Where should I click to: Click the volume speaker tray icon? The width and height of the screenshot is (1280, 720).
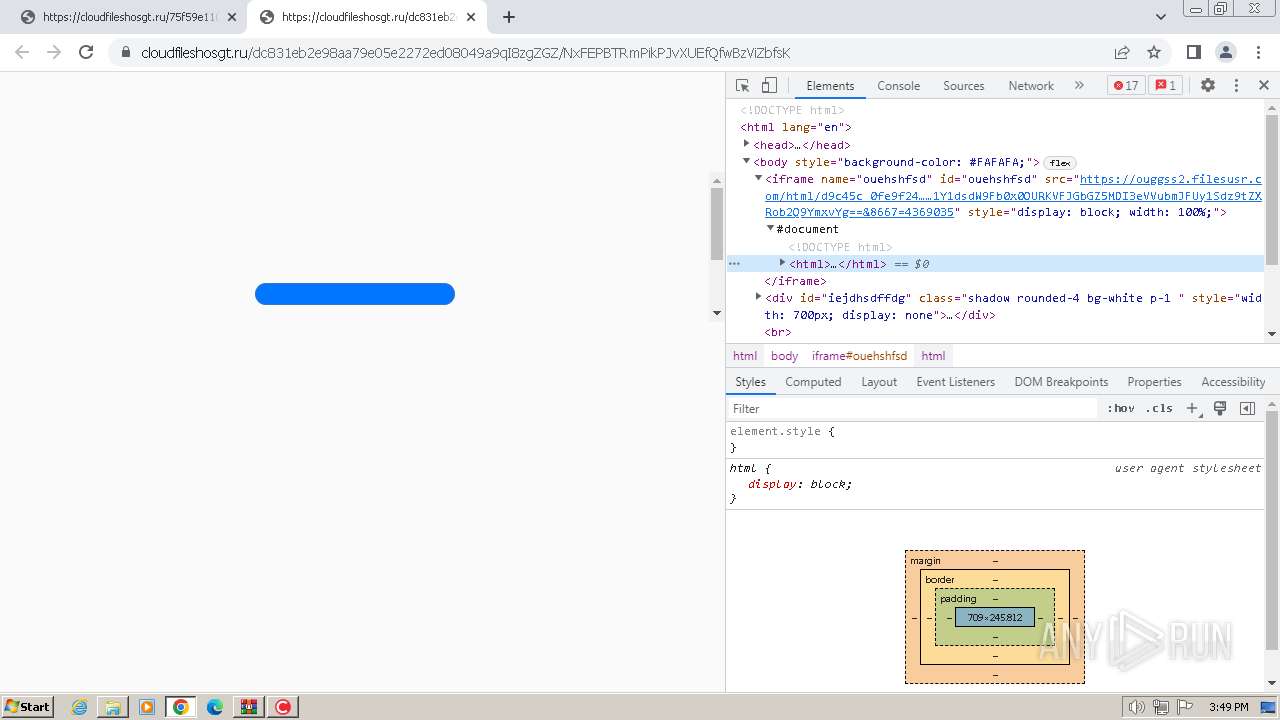(1137, 707)
